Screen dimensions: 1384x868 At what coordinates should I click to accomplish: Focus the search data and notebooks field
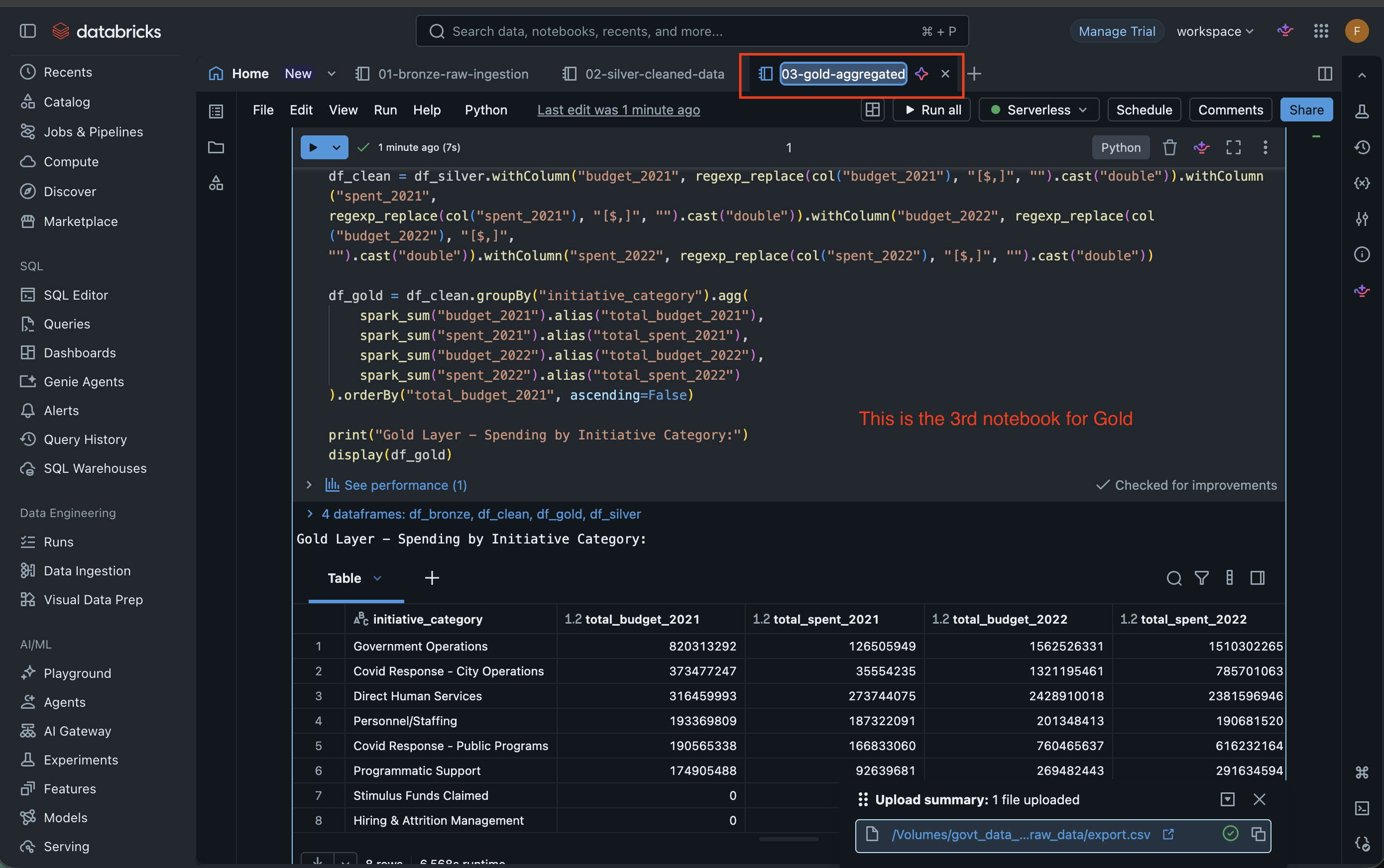[x=692, y=31]
